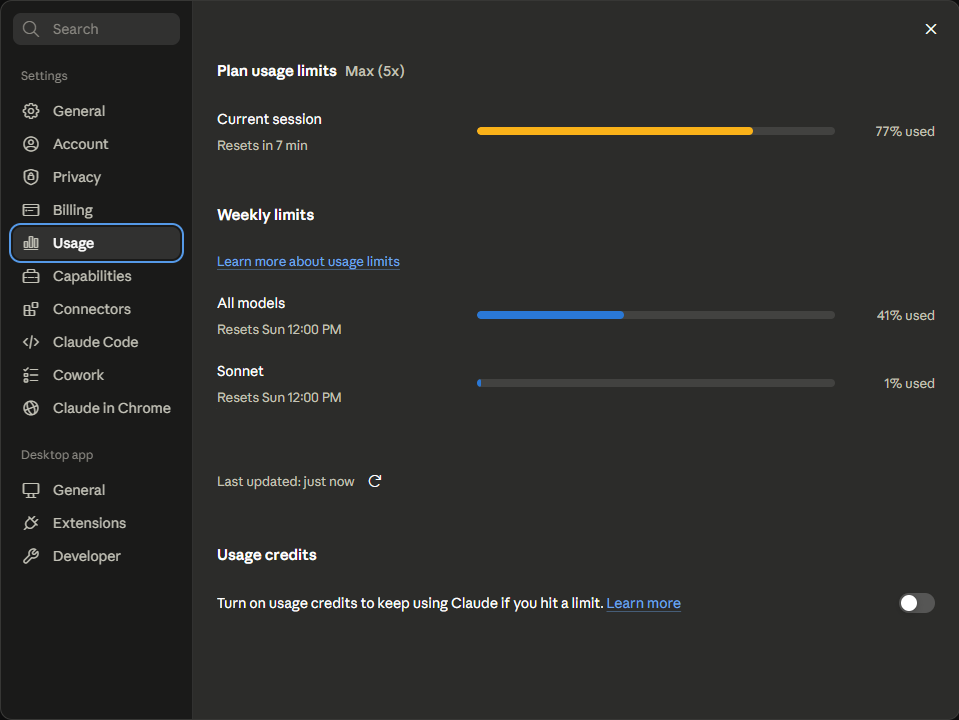The image size is (959, 720).
Task: Open Developer settings
Action: [x=86, y=556]
